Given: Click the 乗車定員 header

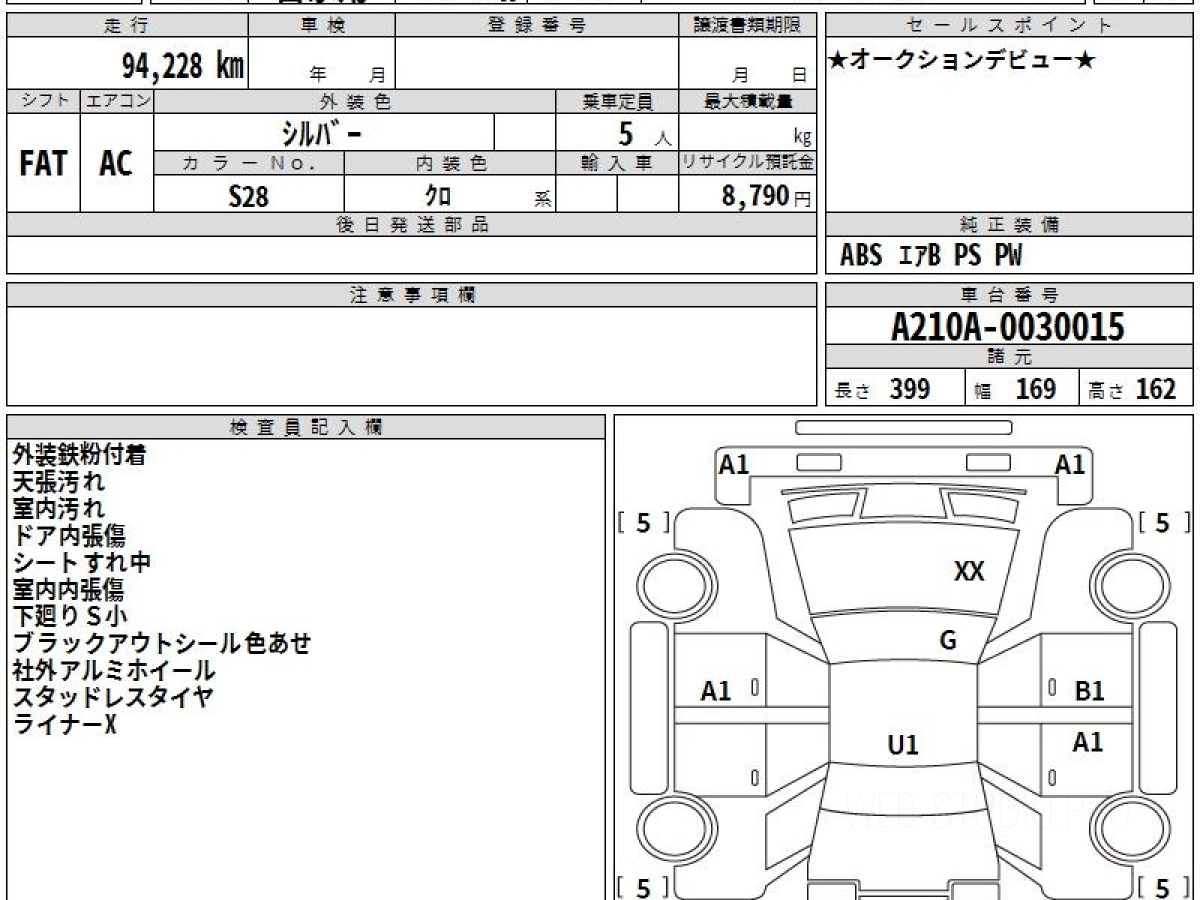Looking at the screenshot, I should point(617,101).
